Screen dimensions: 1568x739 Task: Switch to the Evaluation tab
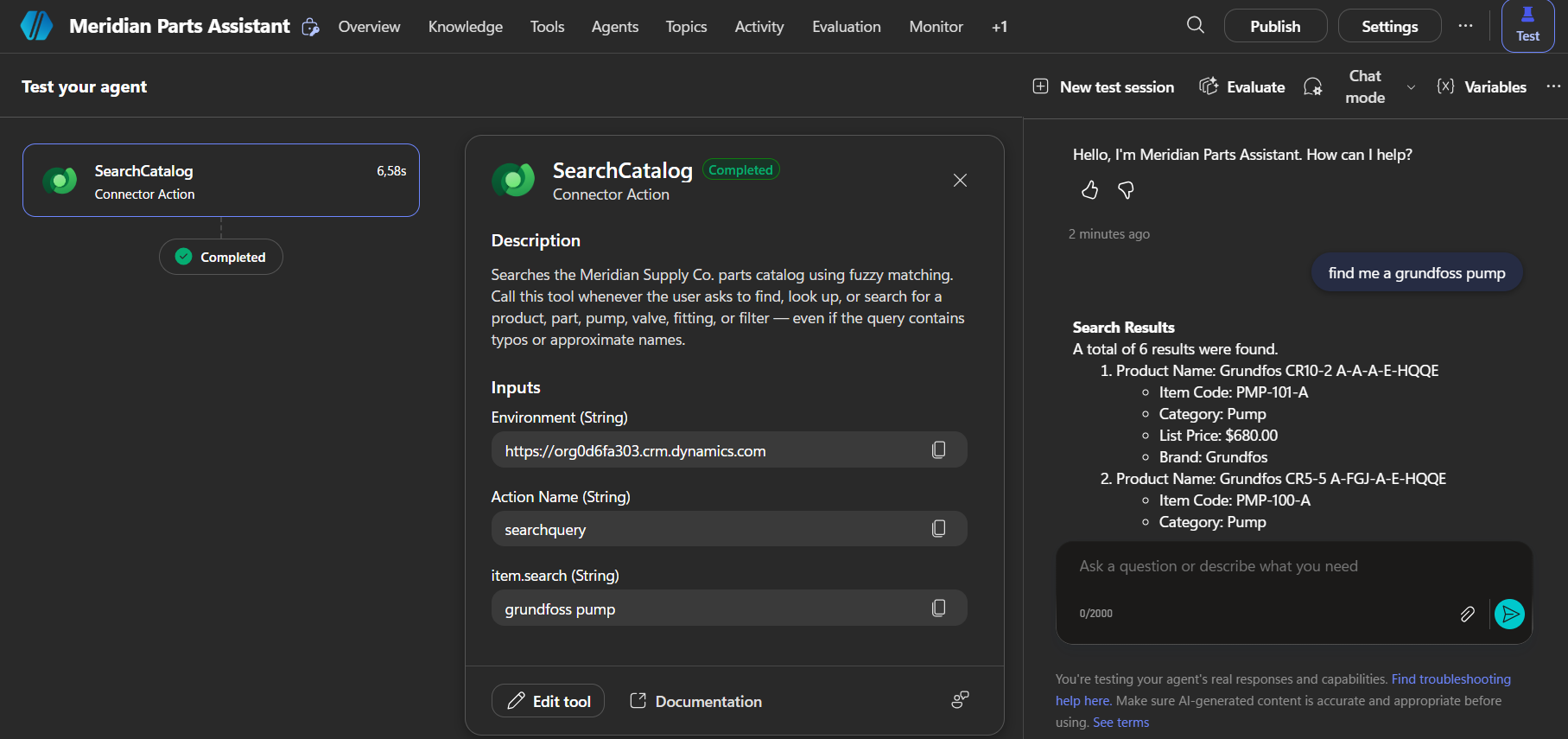point(847,27)
